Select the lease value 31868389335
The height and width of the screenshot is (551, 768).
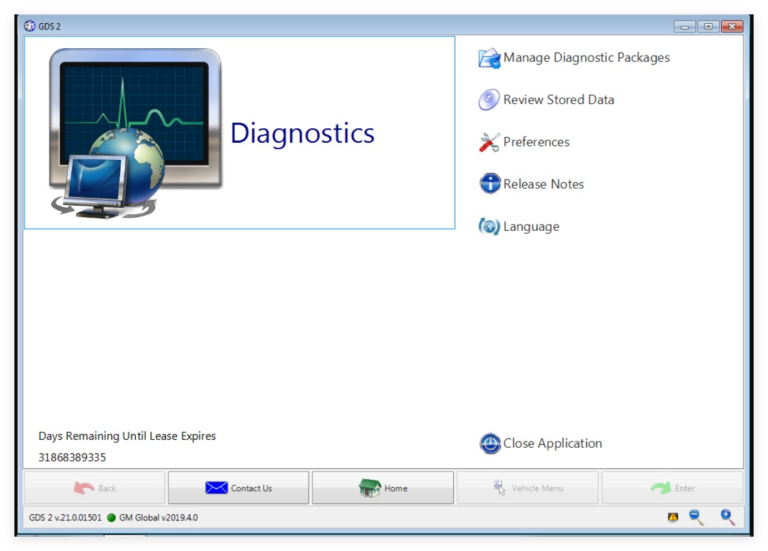click(x=72, y=457)
